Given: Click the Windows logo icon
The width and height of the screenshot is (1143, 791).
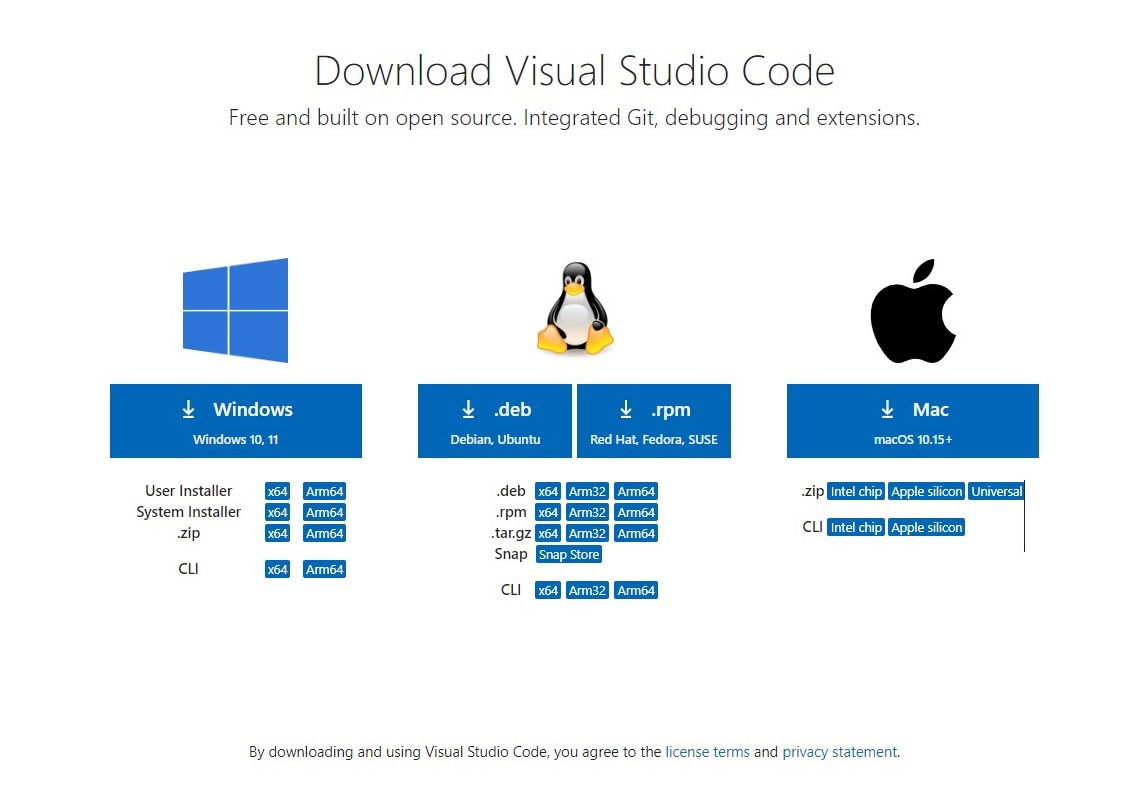Looking at the screenshot, I should (x=235, y=310).
